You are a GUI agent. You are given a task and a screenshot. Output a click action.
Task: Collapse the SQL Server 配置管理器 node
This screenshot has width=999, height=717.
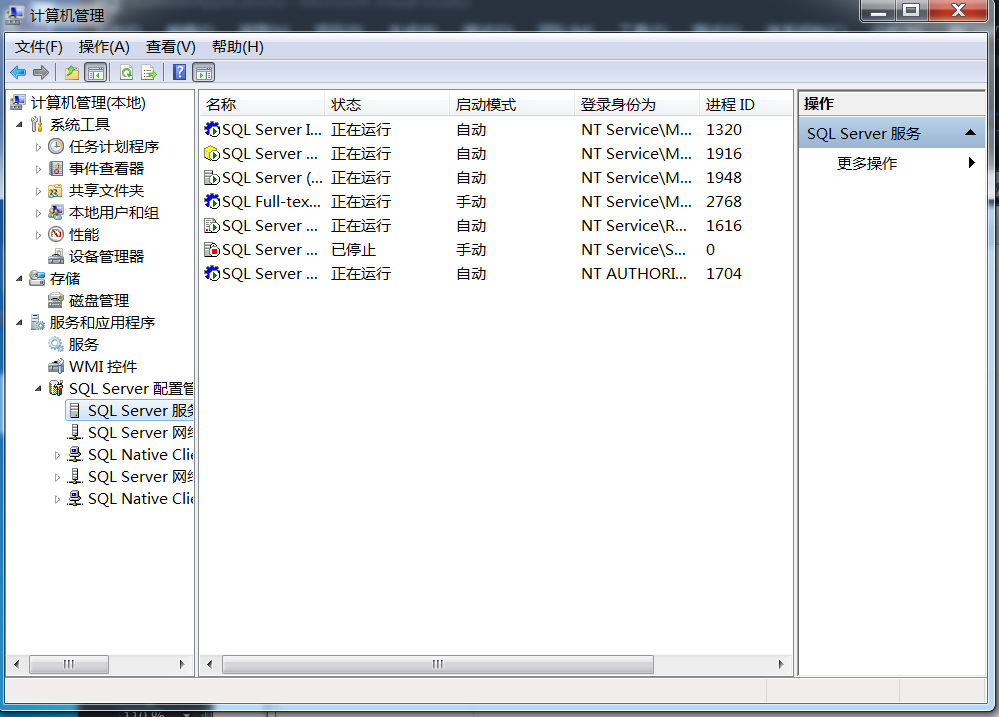point(38,389)
